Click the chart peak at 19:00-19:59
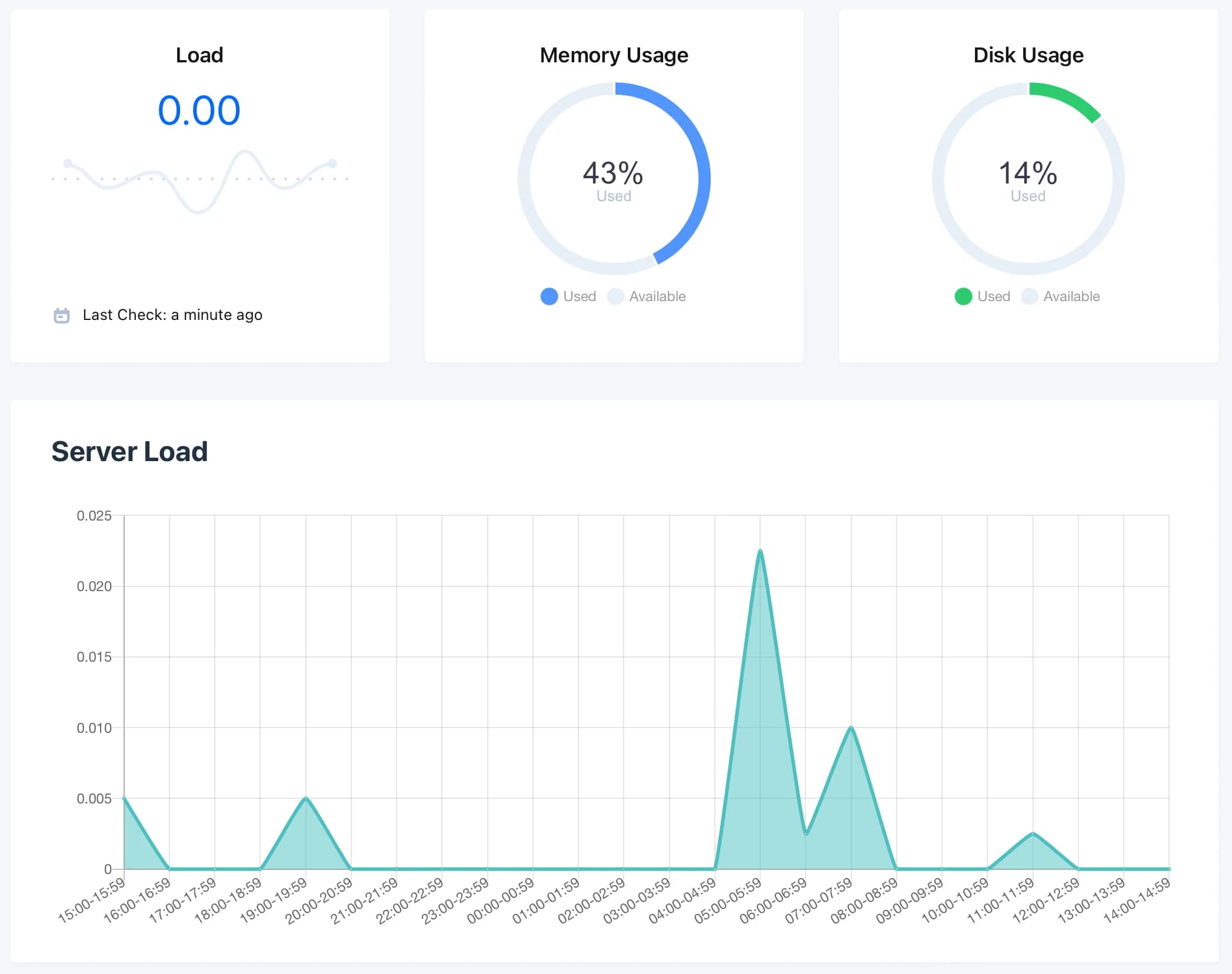The height and width of the screenshot is (974, 1232). [x=306, y=798]
